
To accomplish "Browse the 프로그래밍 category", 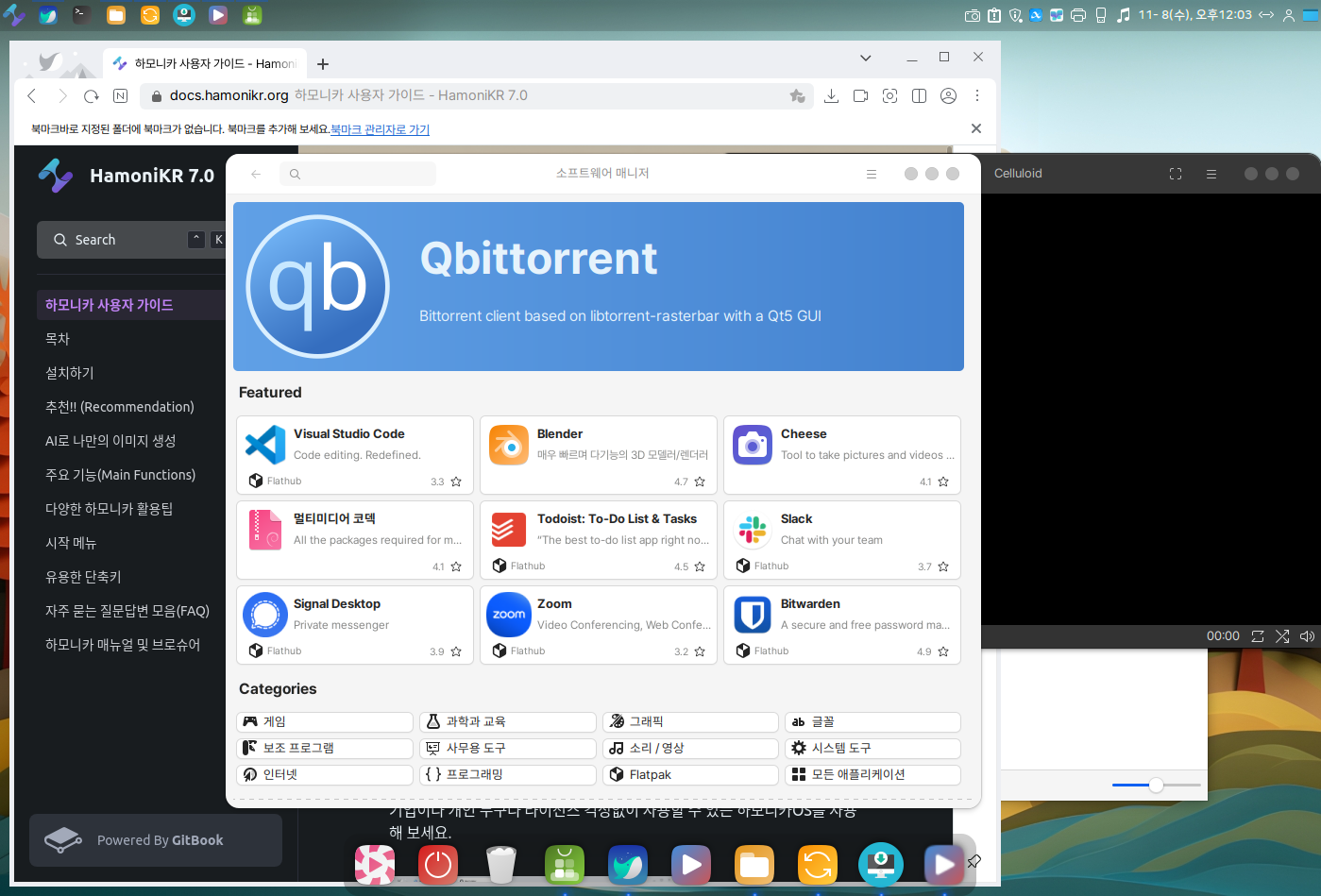I will click(x=508, y=774).
